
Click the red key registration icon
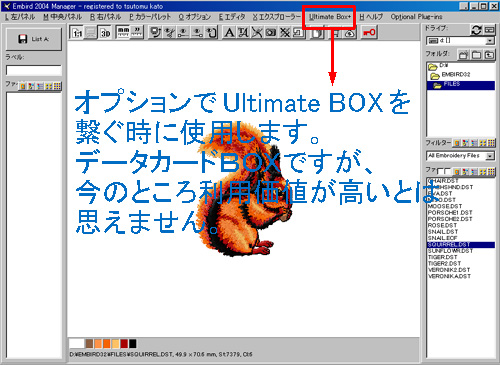tap(369, 32)
